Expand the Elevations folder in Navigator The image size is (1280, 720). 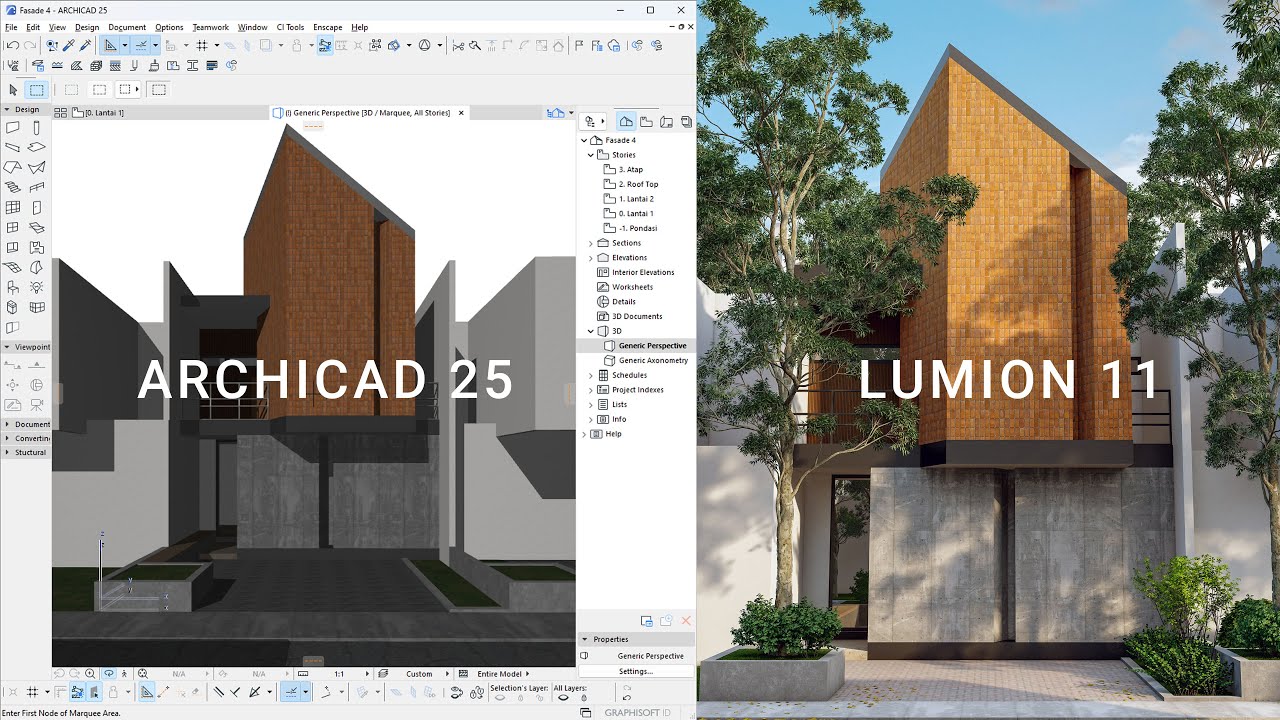pyautogui.click(x=590, y=258)
